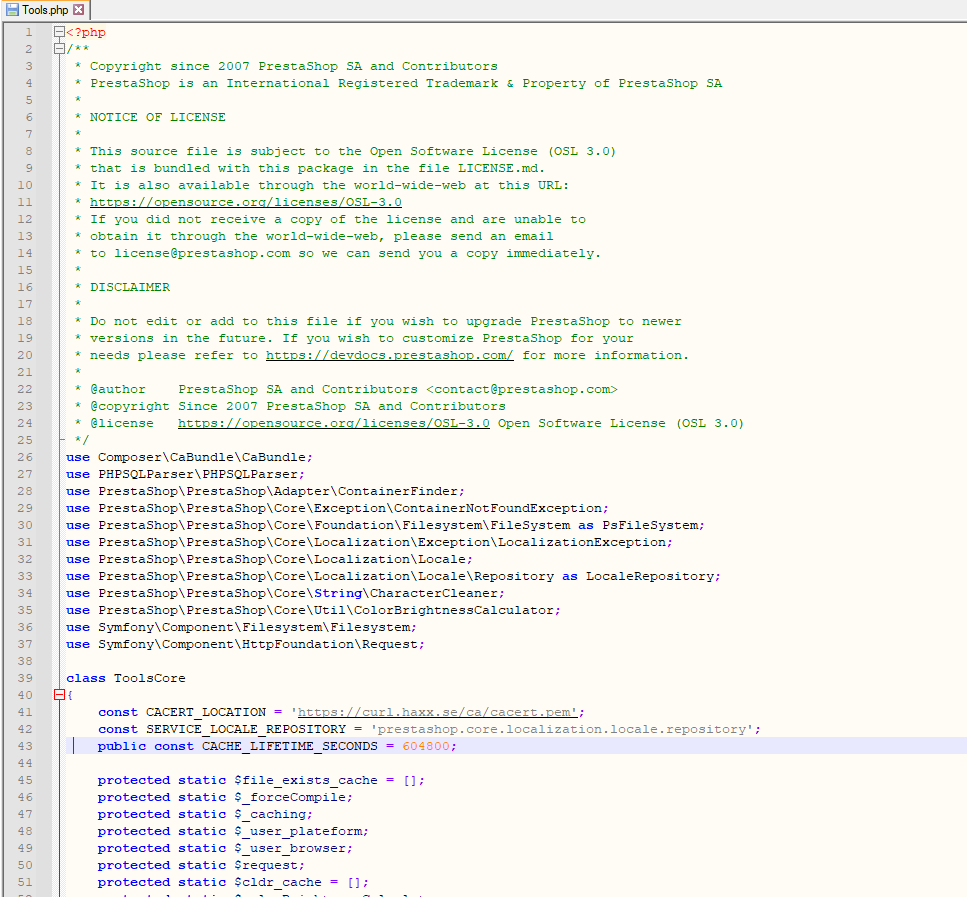Click the ContainerFinder import line
967x897 pixels.
[265, 490]
